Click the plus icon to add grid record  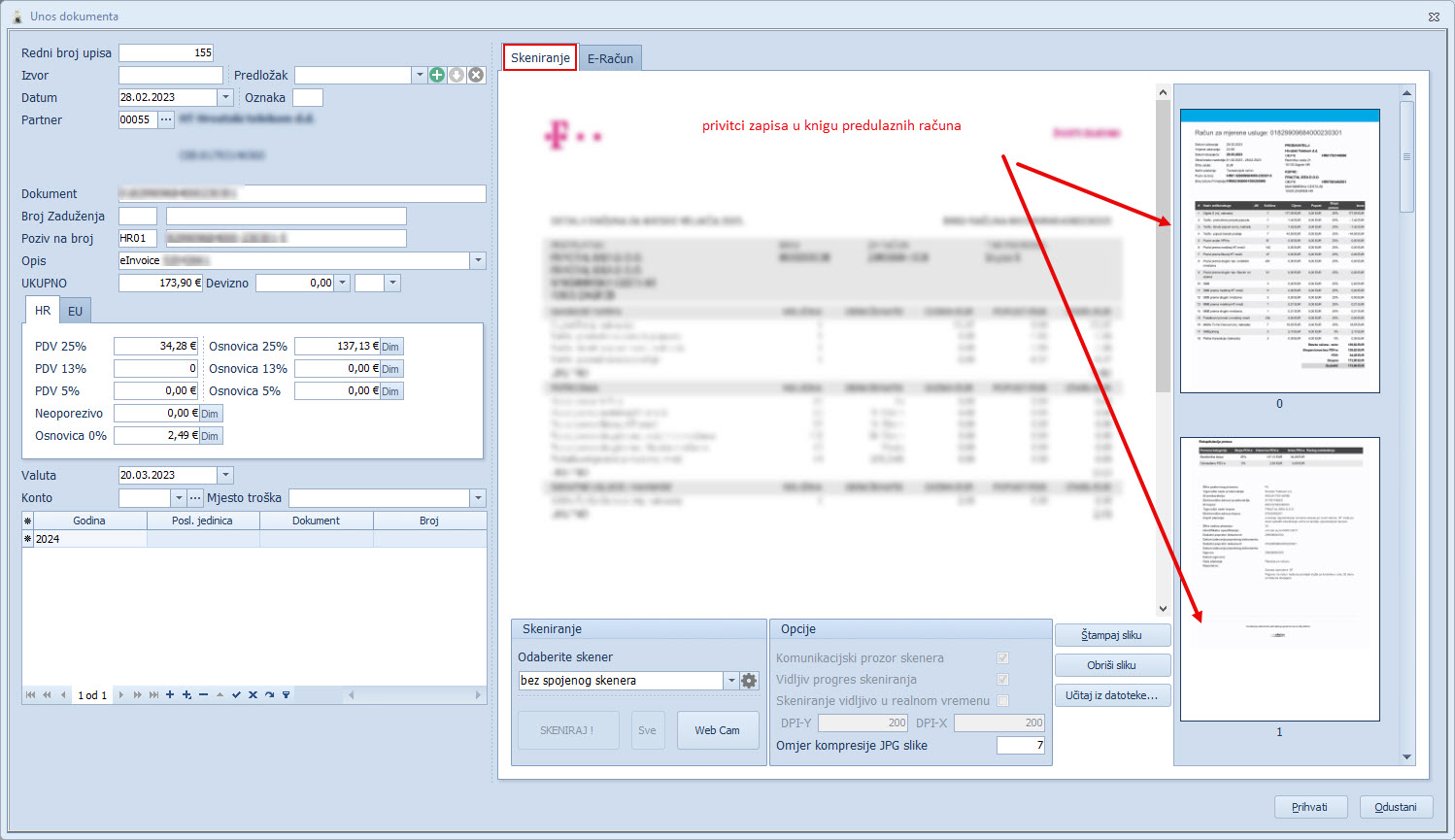coord(170,695)
